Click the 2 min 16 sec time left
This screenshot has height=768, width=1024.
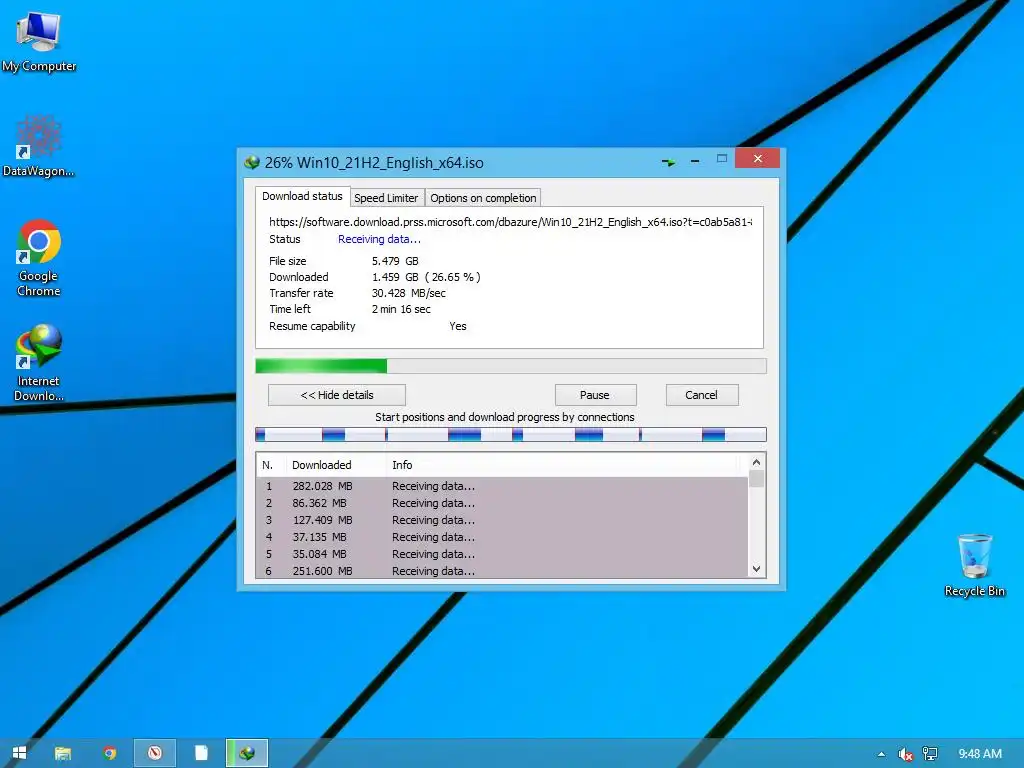401,310
